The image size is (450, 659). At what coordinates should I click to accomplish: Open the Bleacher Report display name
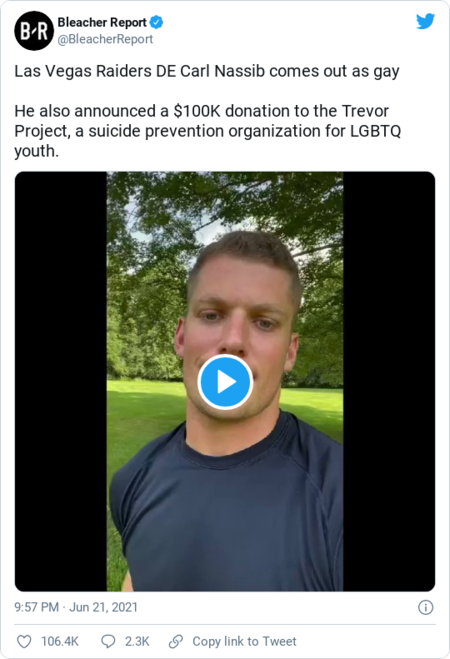click(x=102, y=22)
